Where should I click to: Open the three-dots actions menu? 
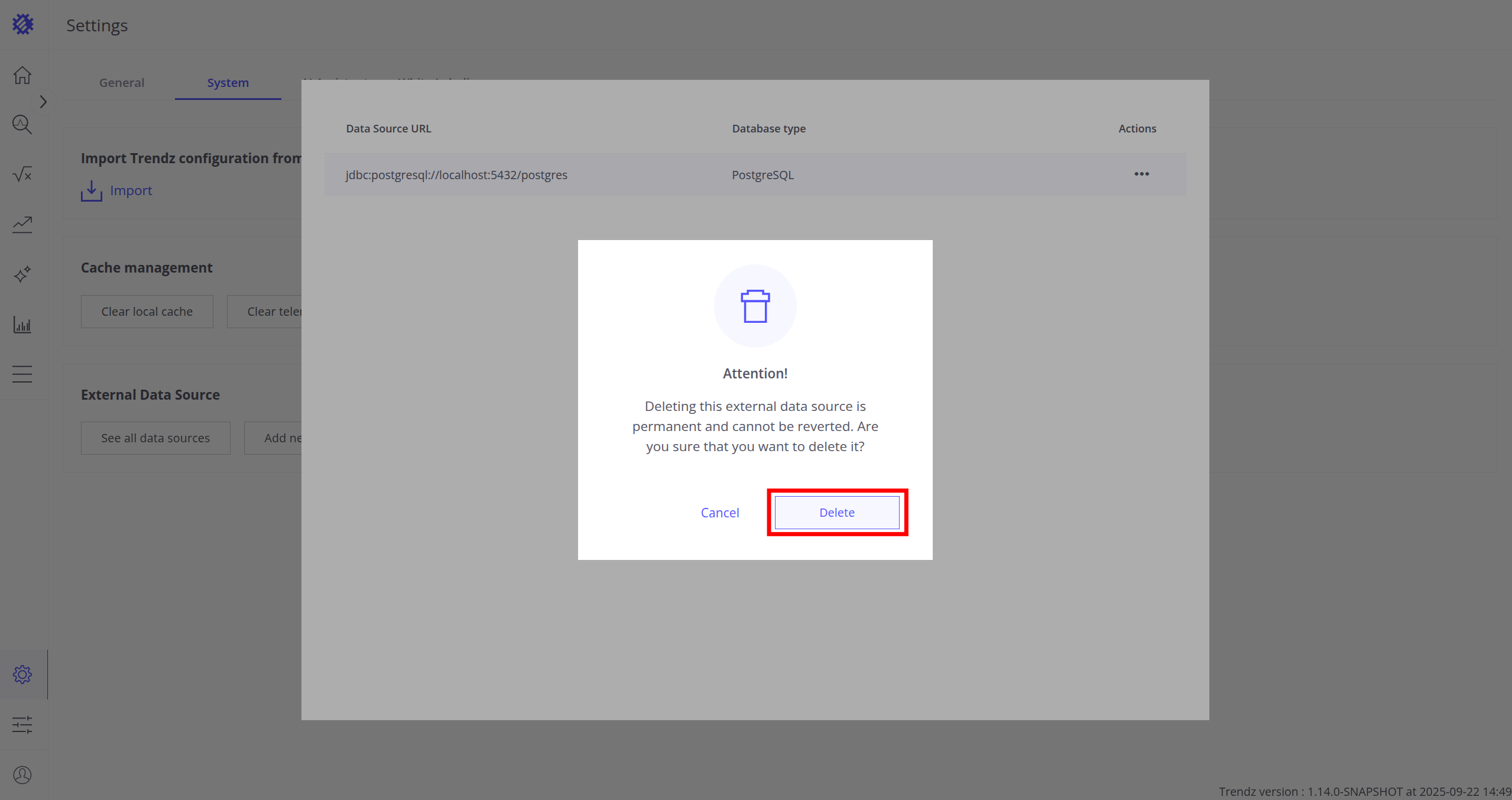(1141, 174)
